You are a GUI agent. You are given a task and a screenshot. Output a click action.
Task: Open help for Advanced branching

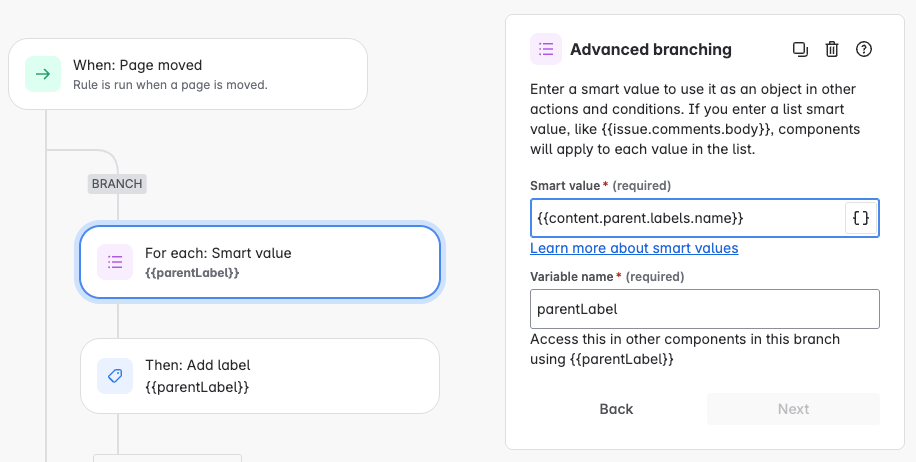coord(865,49)
